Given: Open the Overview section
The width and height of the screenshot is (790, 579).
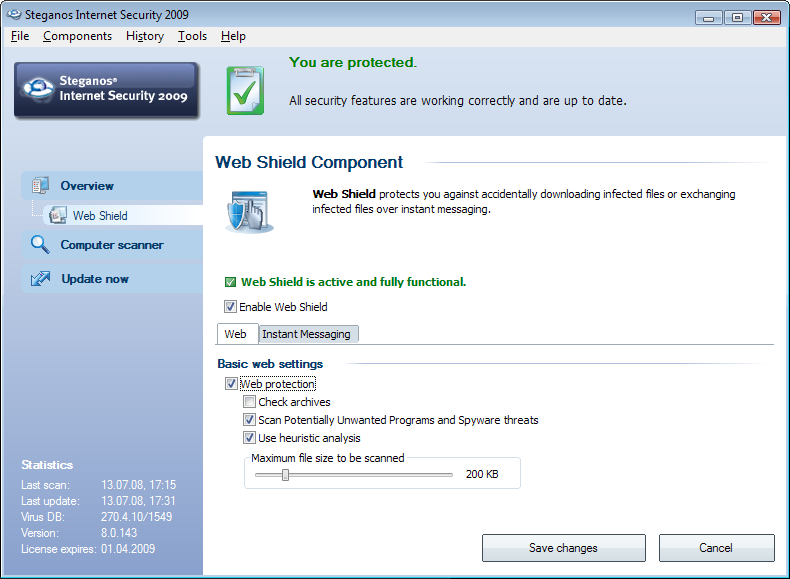Looking at the screenshot, I should [112, 185].
